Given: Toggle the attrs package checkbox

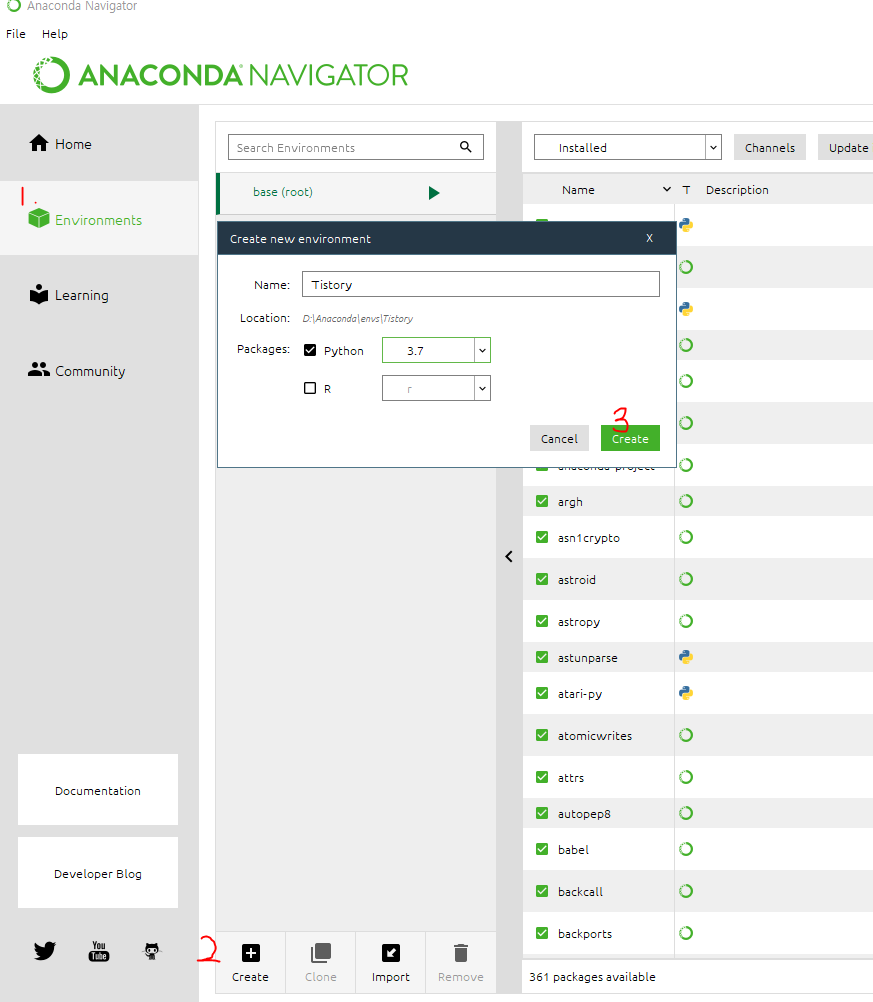Looking at the screenshot, I should (542, 777).
